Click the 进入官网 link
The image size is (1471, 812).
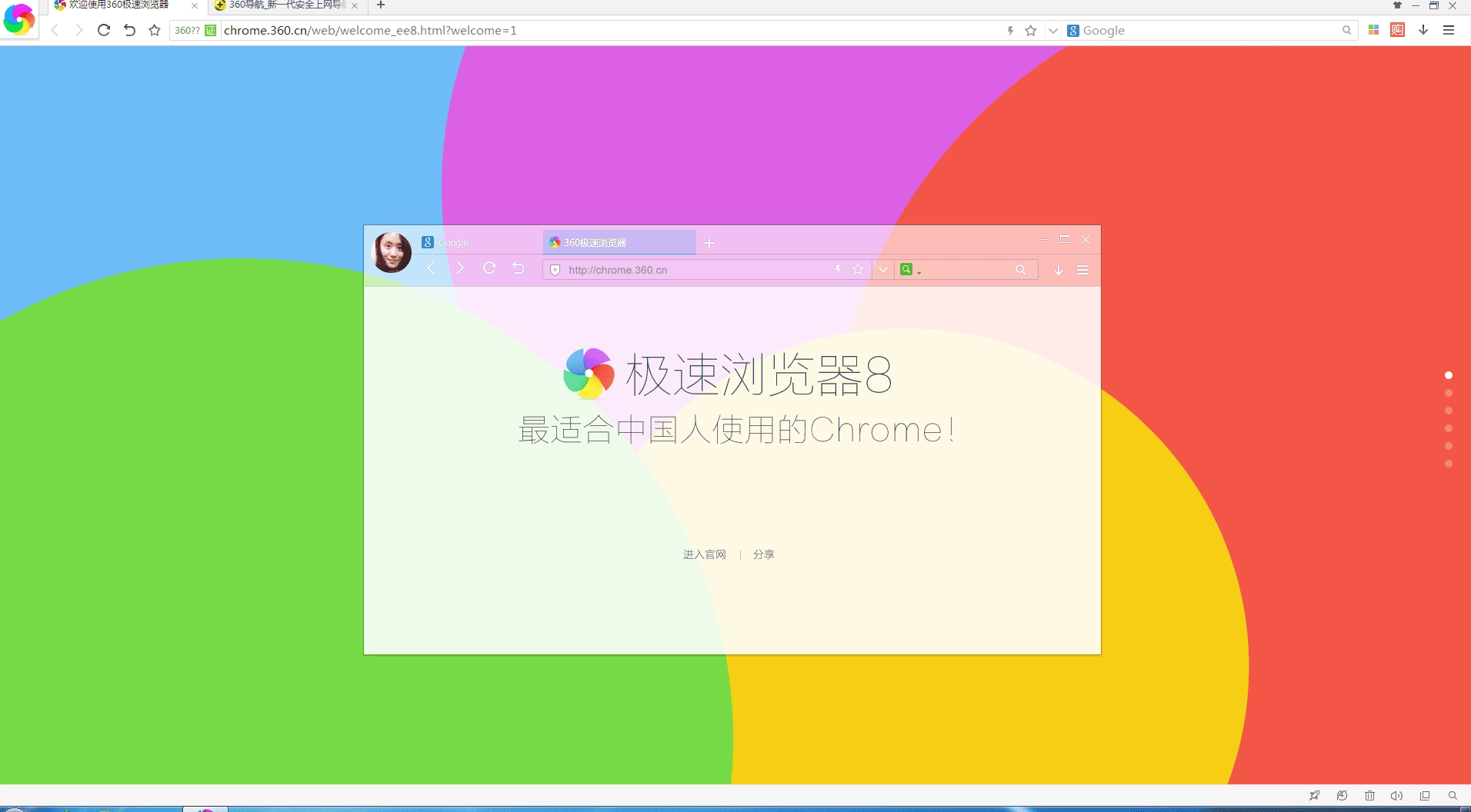704,554
